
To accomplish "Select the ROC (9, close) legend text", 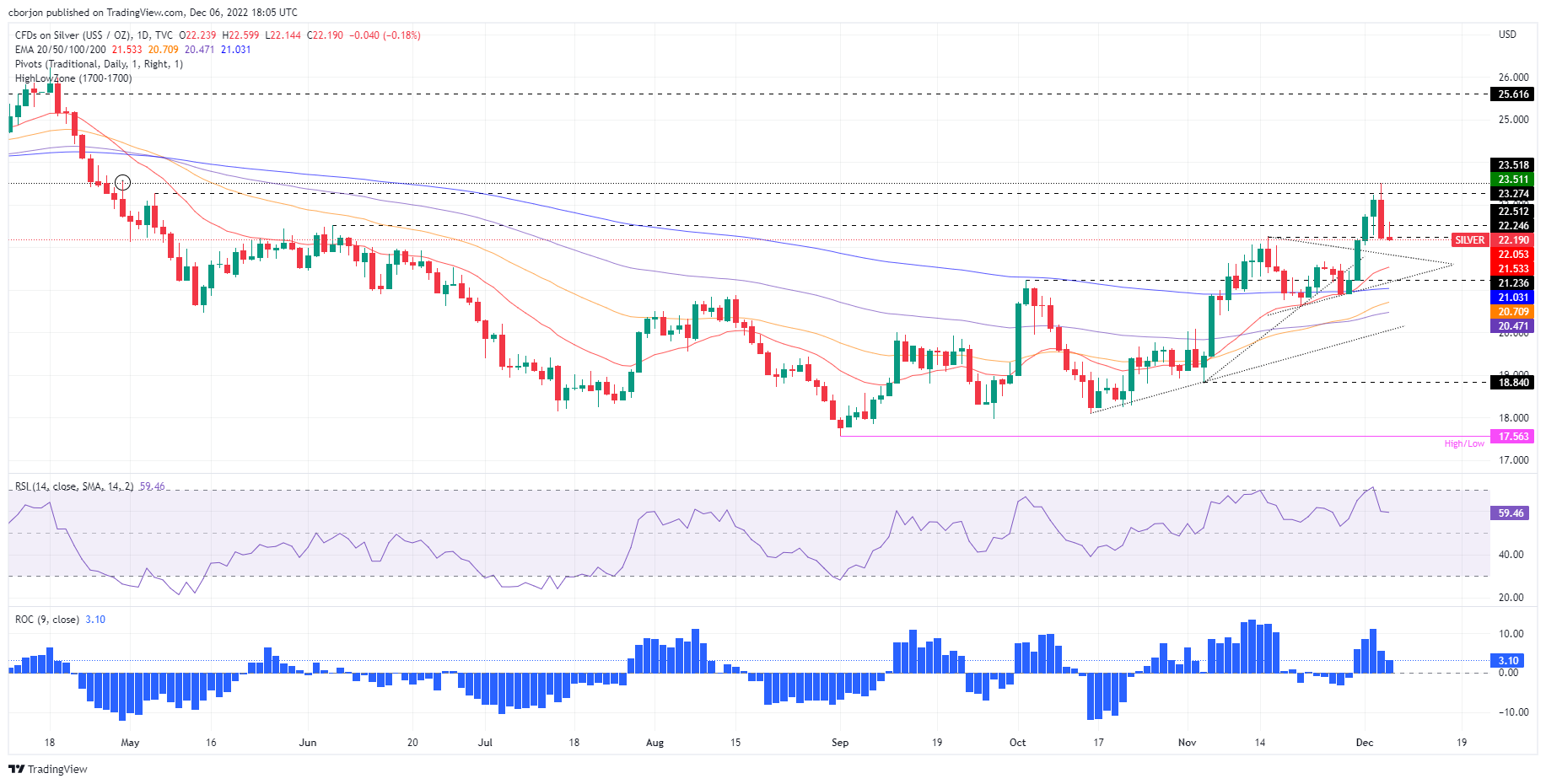I will pos(47,620).
